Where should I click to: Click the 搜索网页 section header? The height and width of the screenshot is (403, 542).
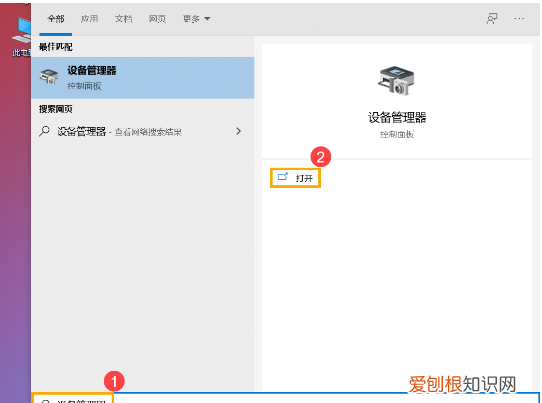56,109
